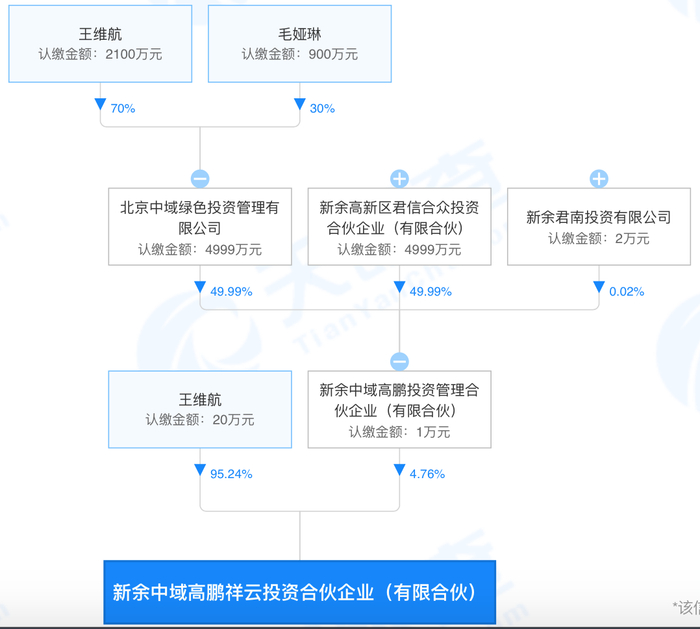This screenshot has width=700, height=629.
Task: Expand the 新余高新区君信合众投资合伙企业 node
Action: click(400, 179)
